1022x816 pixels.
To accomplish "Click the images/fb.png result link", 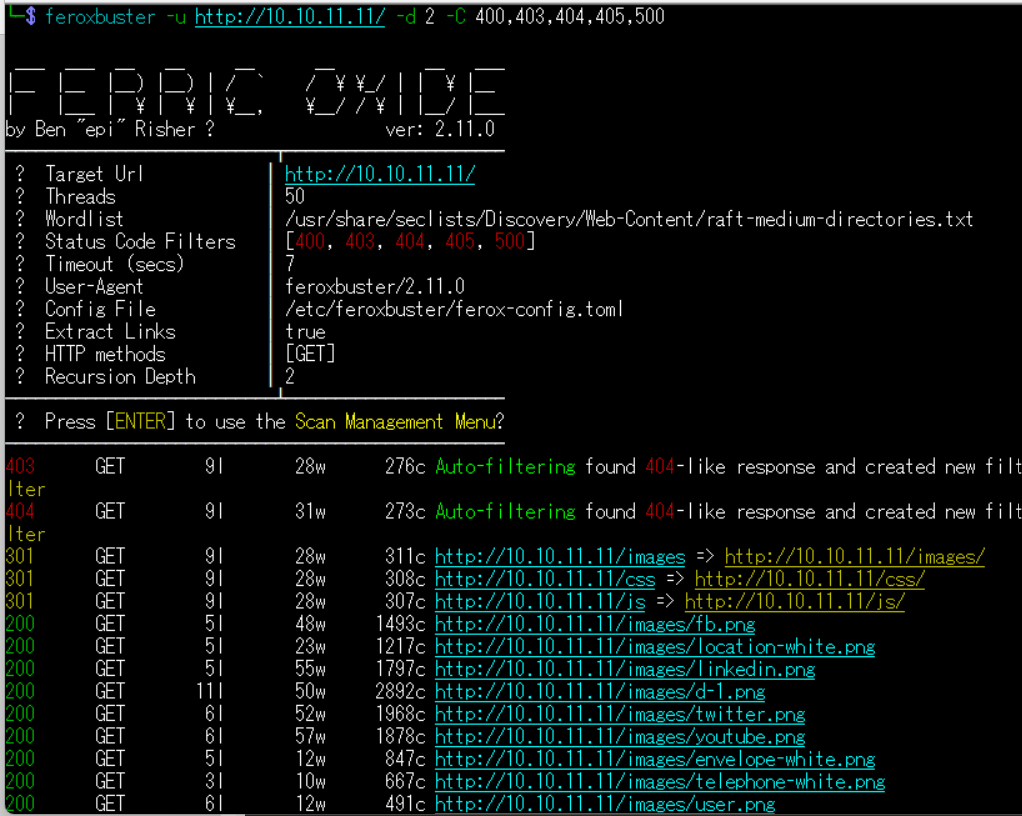I will 595,624.
